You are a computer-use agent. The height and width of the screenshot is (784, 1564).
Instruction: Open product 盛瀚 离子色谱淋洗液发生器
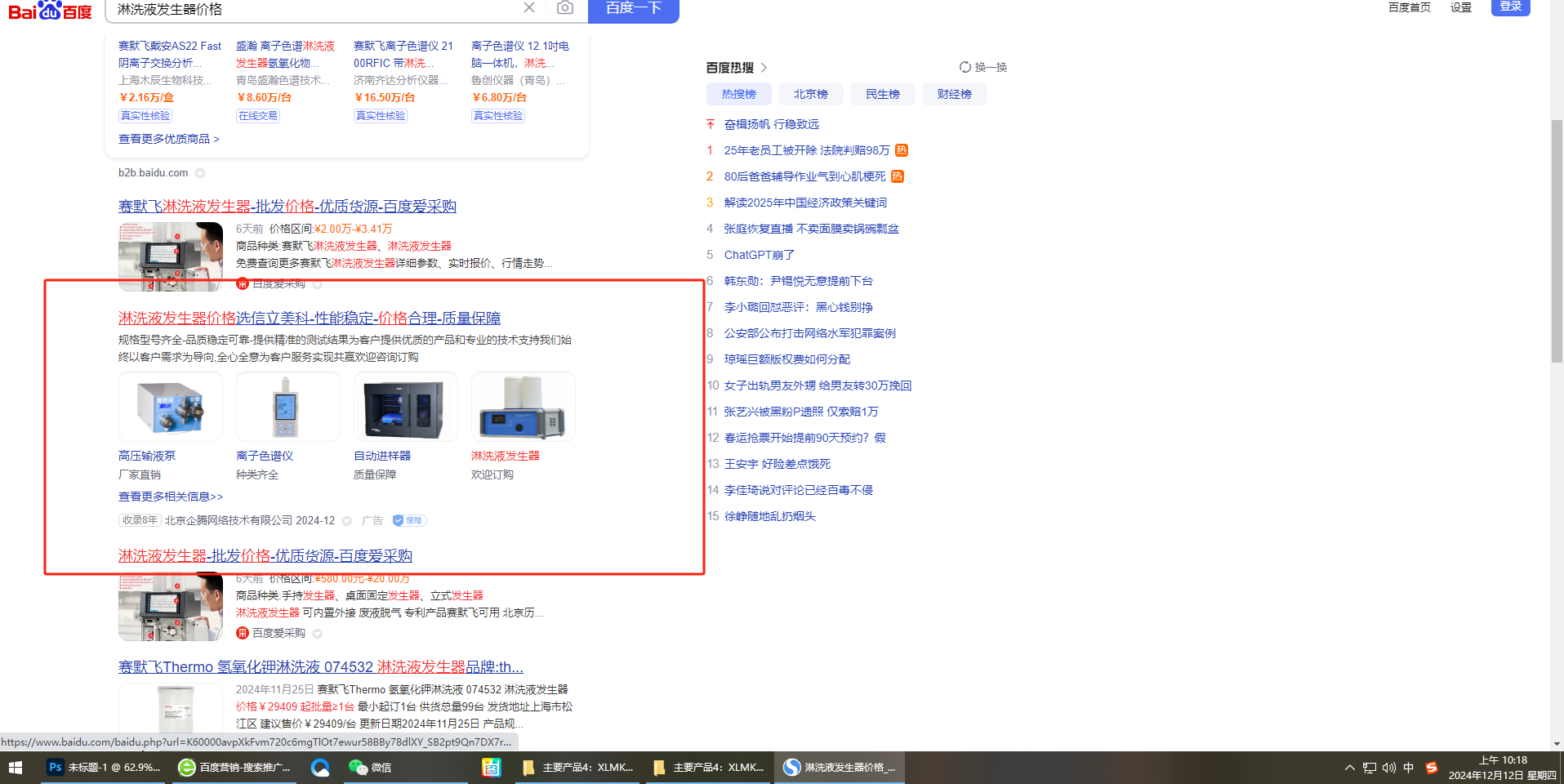[286, 55]
